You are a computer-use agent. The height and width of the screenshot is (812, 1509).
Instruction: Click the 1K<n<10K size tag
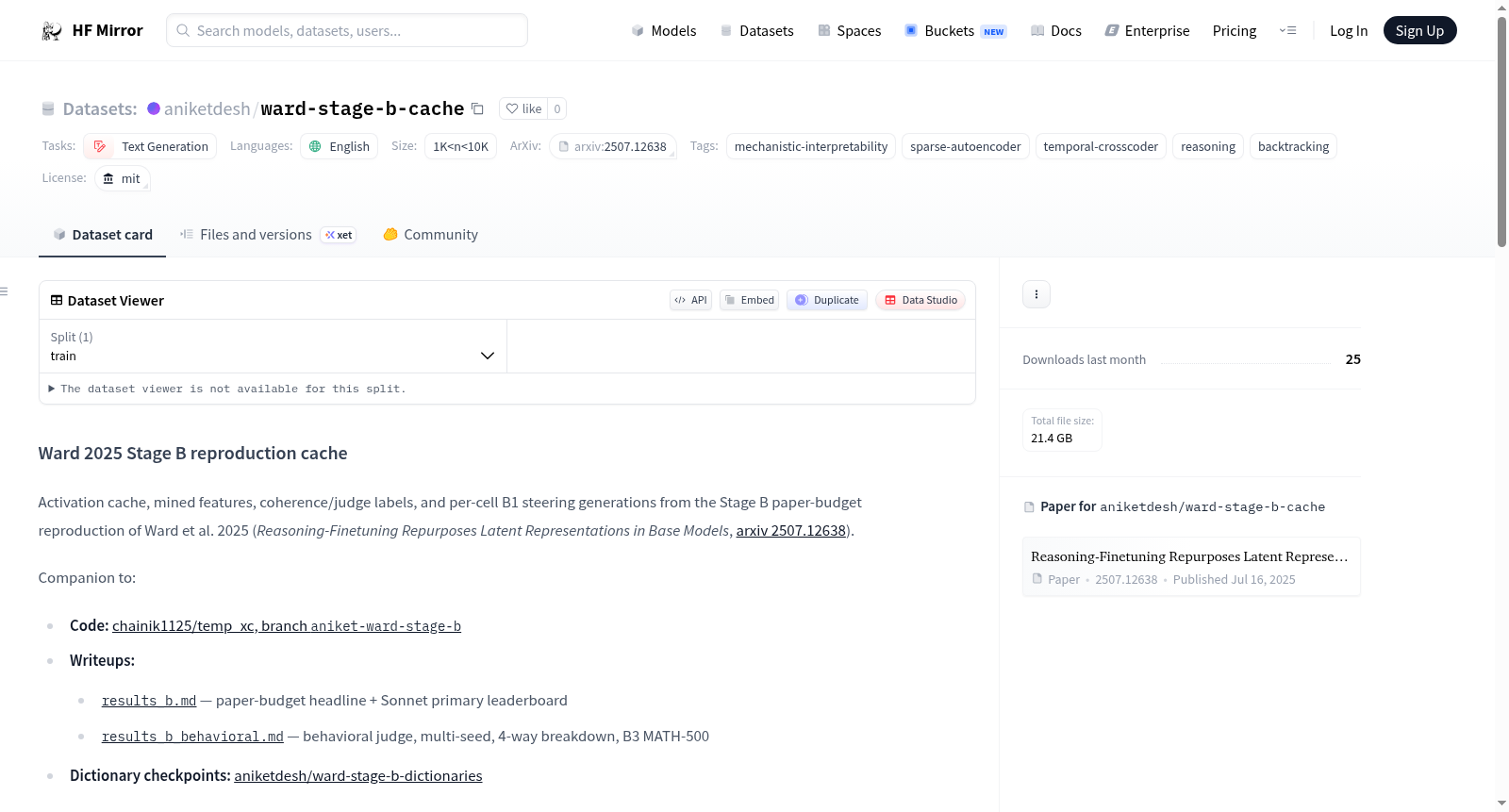click(461, 146)
